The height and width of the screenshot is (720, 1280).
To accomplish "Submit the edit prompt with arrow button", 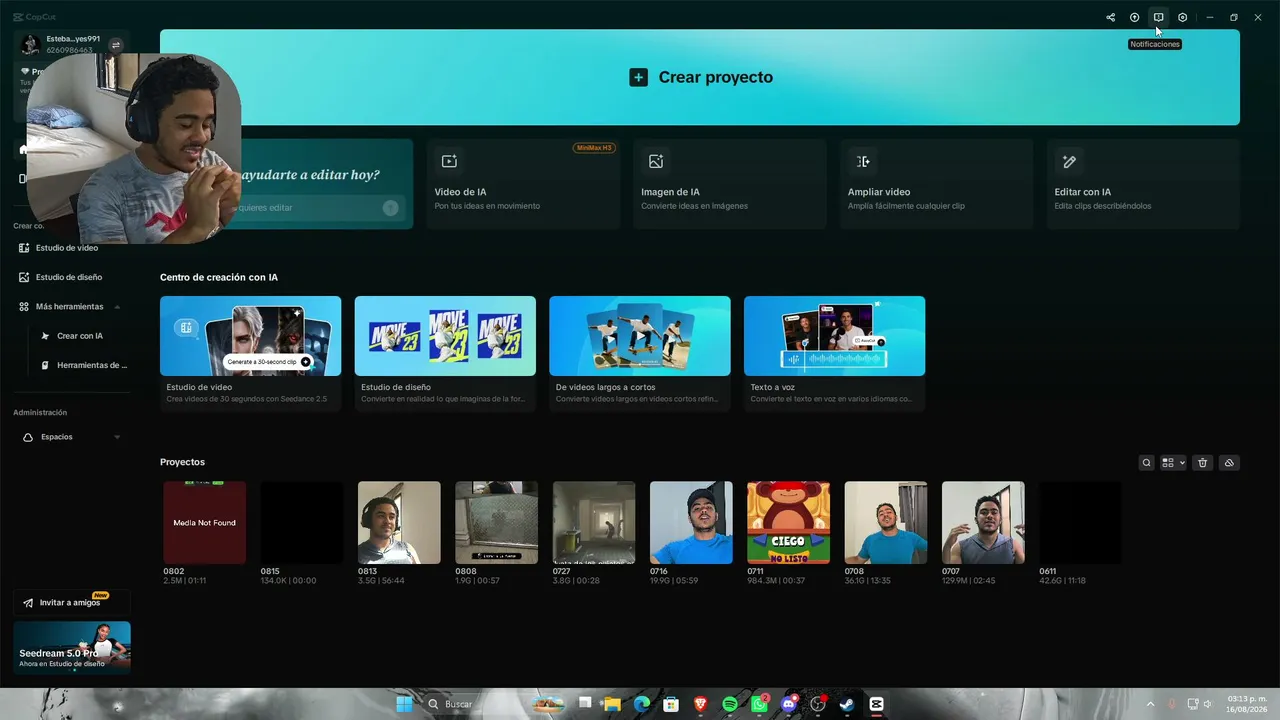I will coord(390,208).
